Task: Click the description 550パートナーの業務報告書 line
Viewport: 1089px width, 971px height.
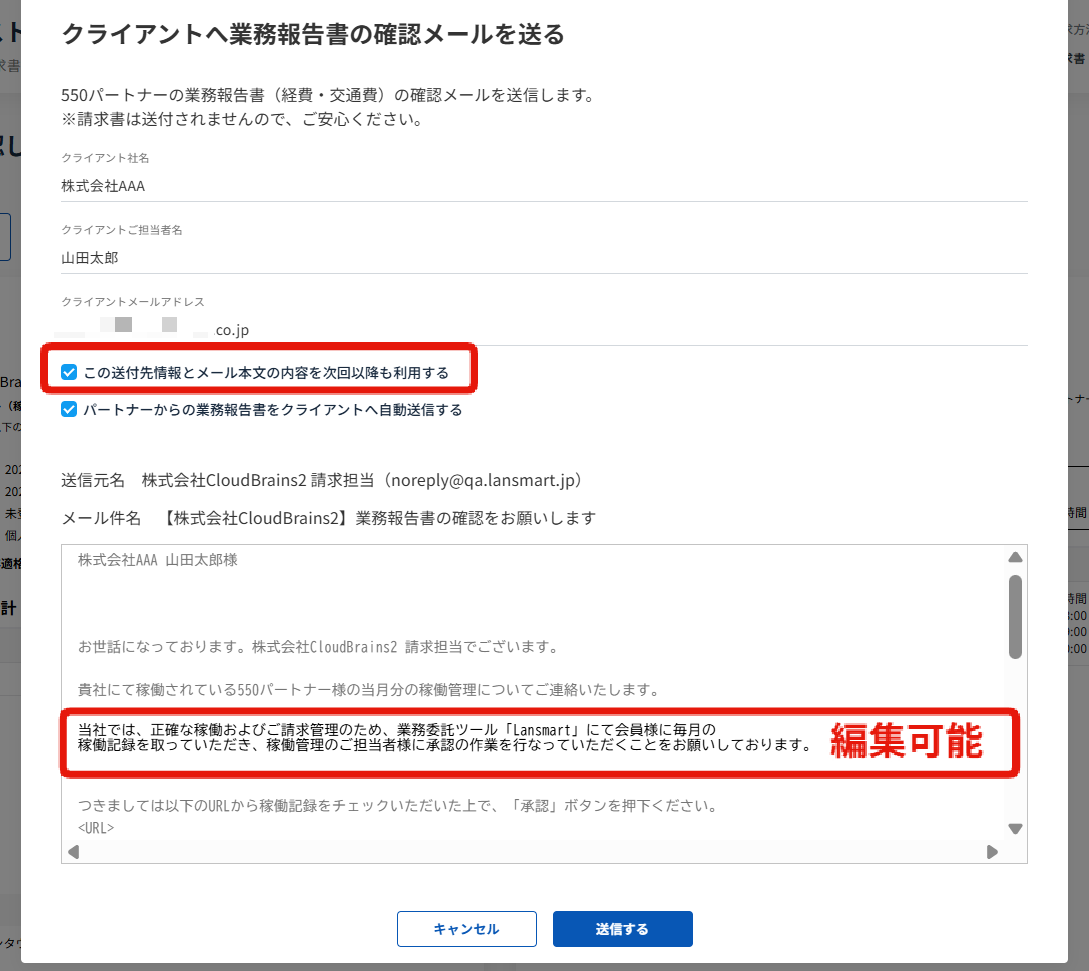Action: coord(329,95)
